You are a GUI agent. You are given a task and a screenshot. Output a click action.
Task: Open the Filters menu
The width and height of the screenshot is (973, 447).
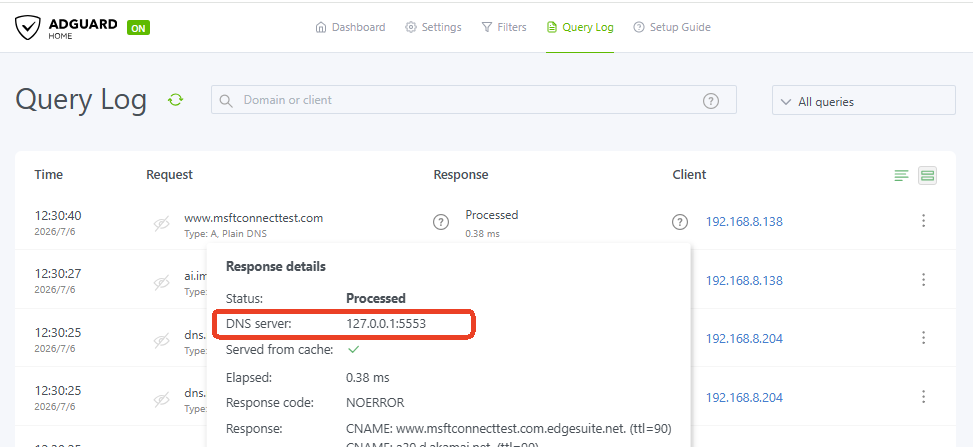504,27
